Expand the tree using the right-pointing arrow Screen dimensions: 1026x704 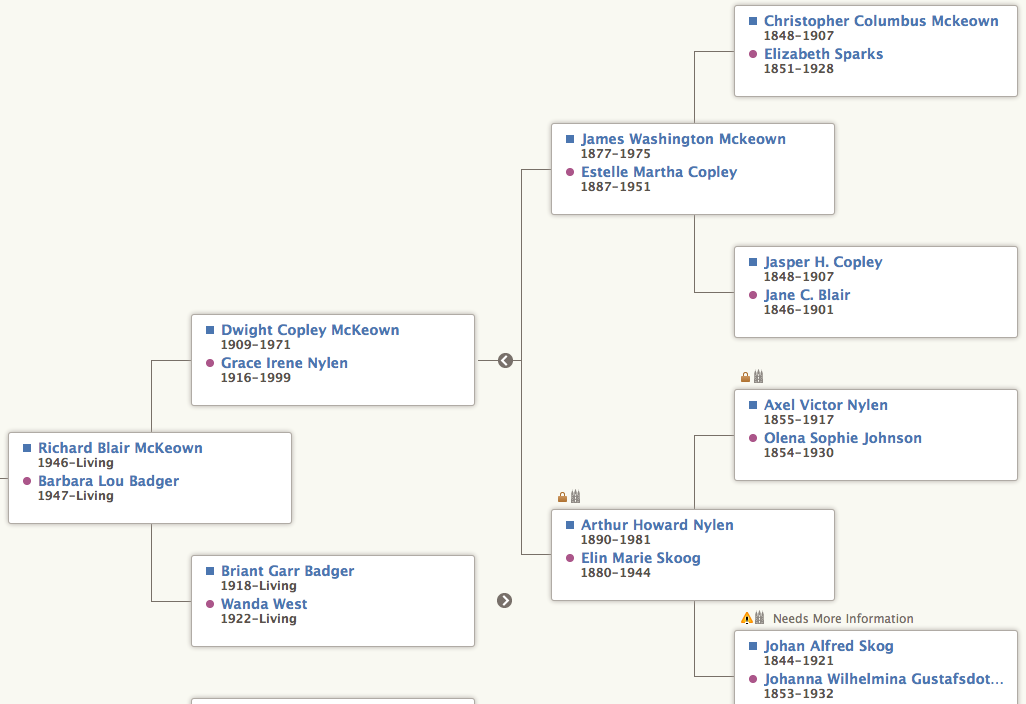tap(505, 601)
